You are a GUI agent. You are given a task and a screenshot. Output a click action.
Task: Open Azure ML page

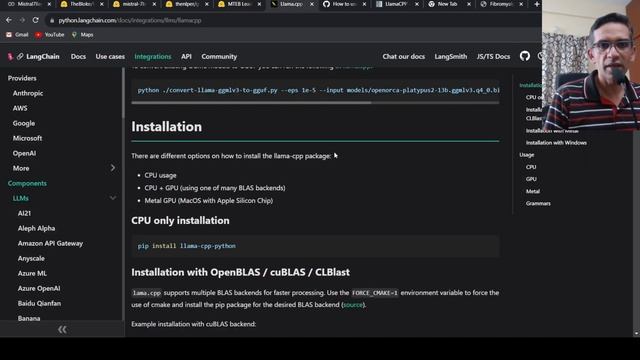pyautogui.click(x=32, y=273)
